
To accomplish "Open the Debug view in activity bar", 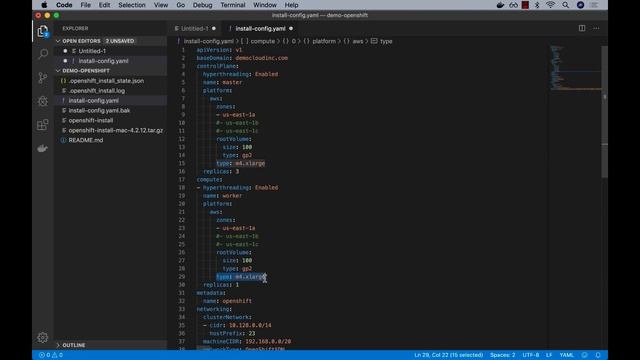I will [43, 101].
